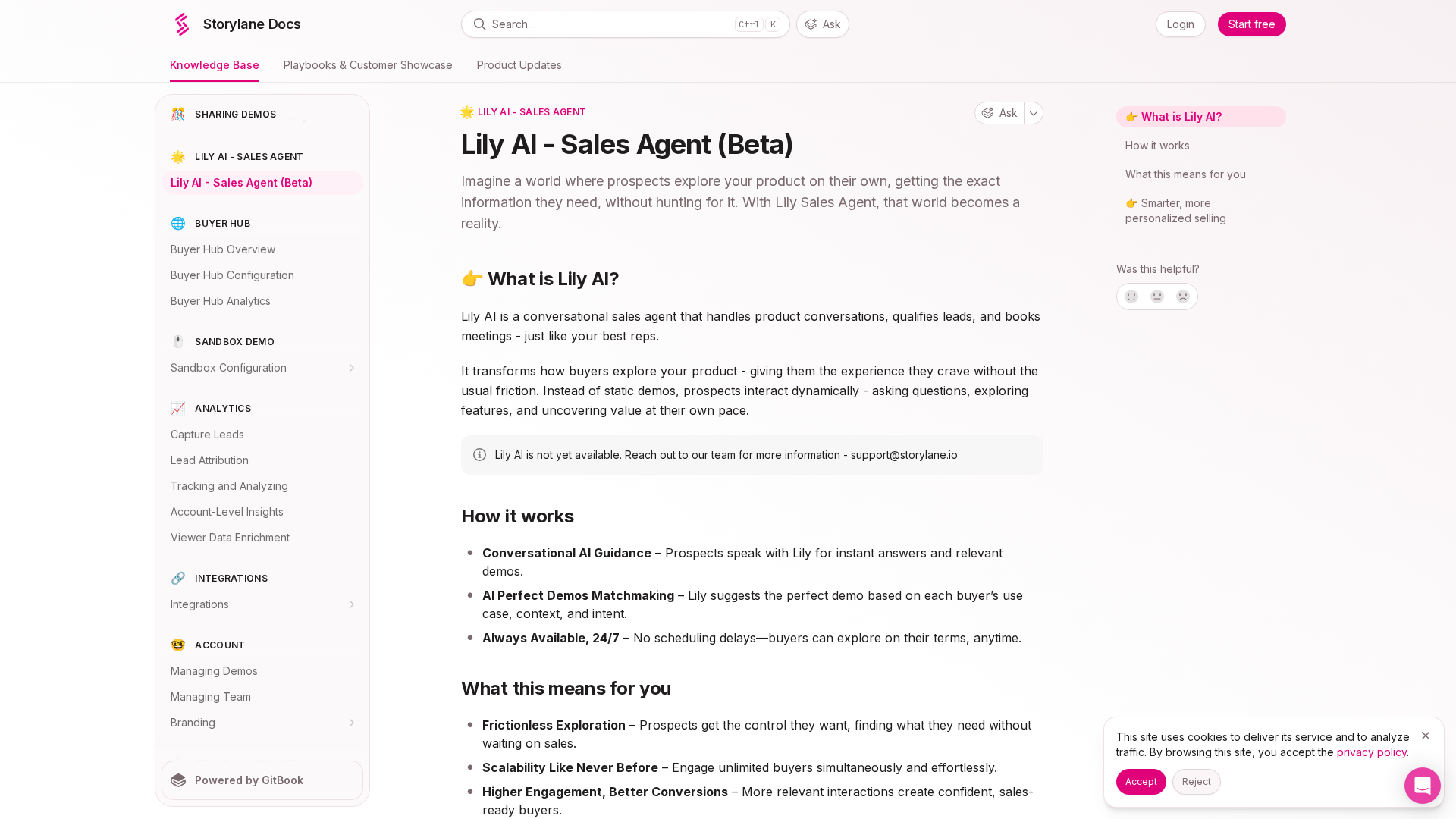Expand the Integrations sidebar chevron
The image size is (1456, 819).
coord(351,604)
